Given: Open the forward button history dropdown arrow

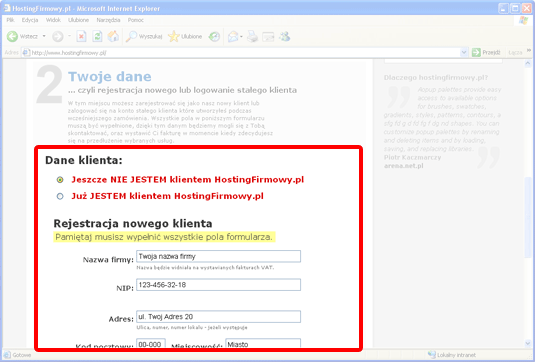Looking at the screenshot, I should point(69,36).
